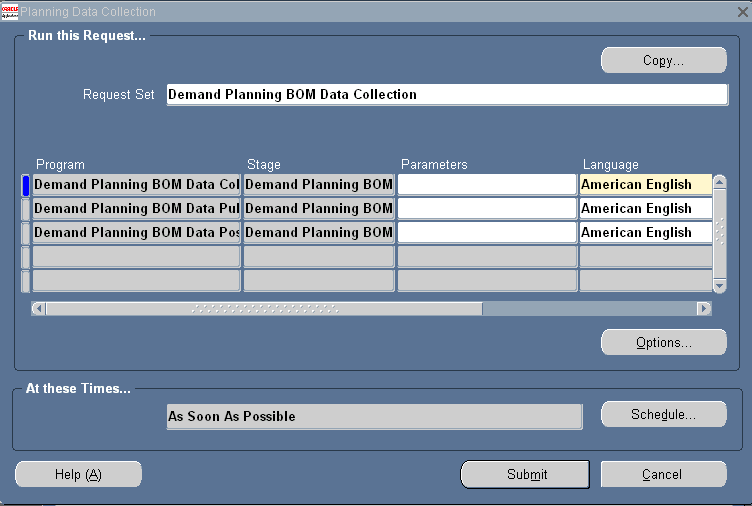Select the Demand Planning BOM Data Col program cell
This screenshot has height=506, width=752.
pyautogui.click(x=136, y=185)
